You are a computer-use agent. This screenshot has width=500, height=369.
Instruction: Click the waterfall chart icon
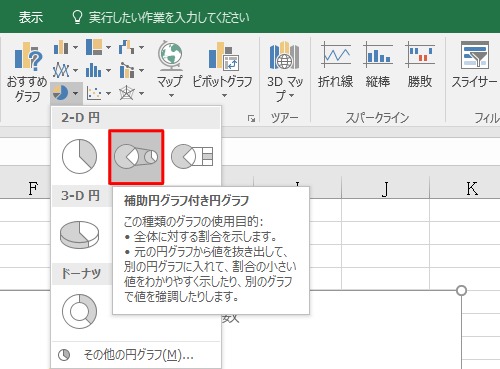[127, 47]
